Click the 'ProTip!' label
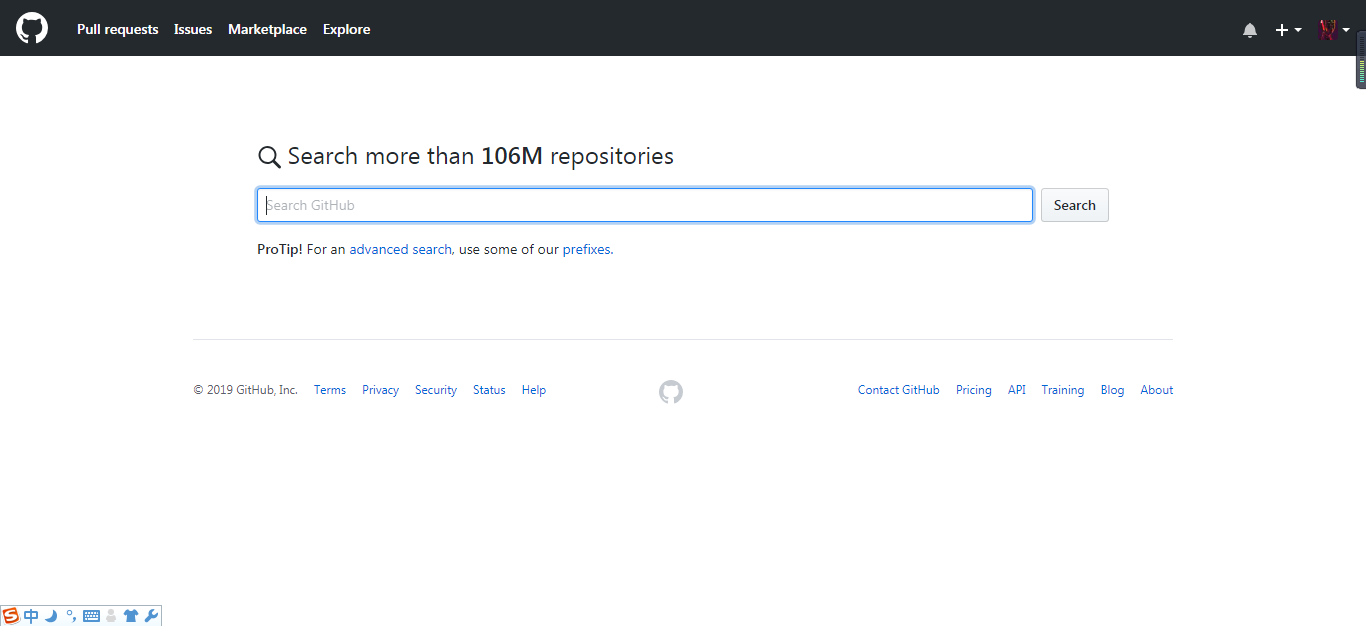This screenshot has width=1366, height=626. coord(280,250)
